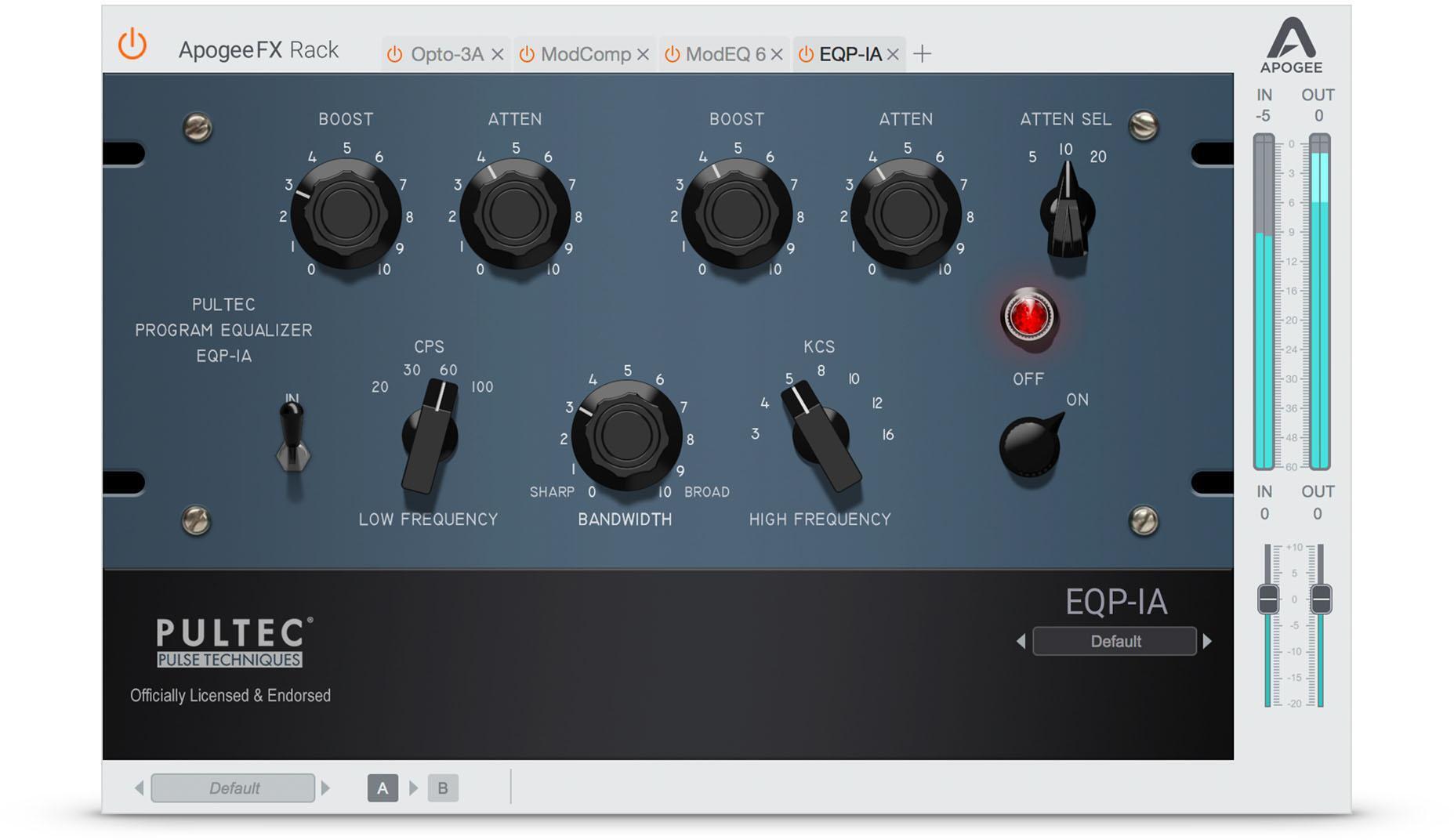The width and height of the screenshot is (1454, 840).
Task: Select preset slot A
Action: tap(382, 788)
